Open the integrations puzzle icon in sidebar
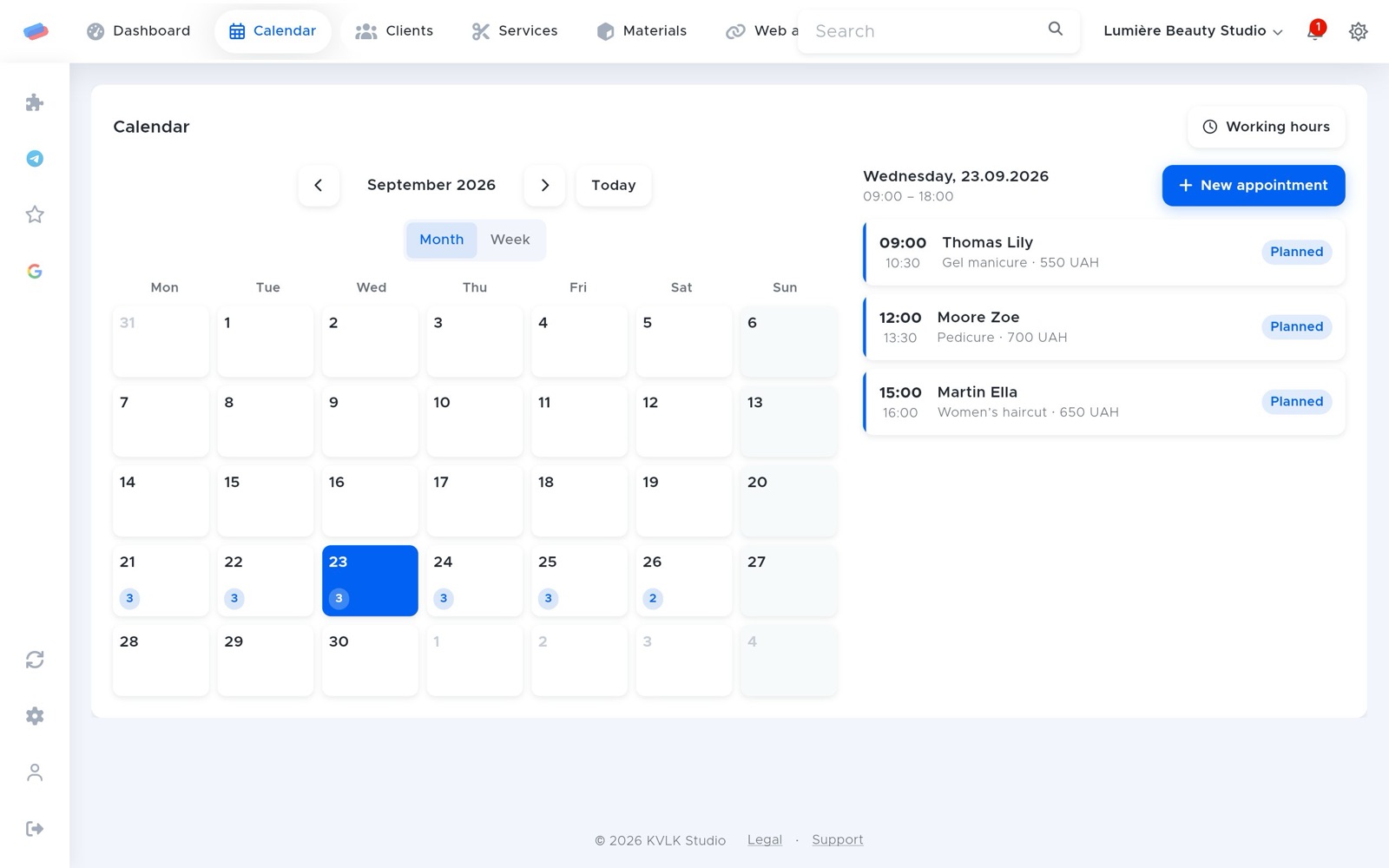This screenshot has height=868, width=1389. [x=35, y=102]
